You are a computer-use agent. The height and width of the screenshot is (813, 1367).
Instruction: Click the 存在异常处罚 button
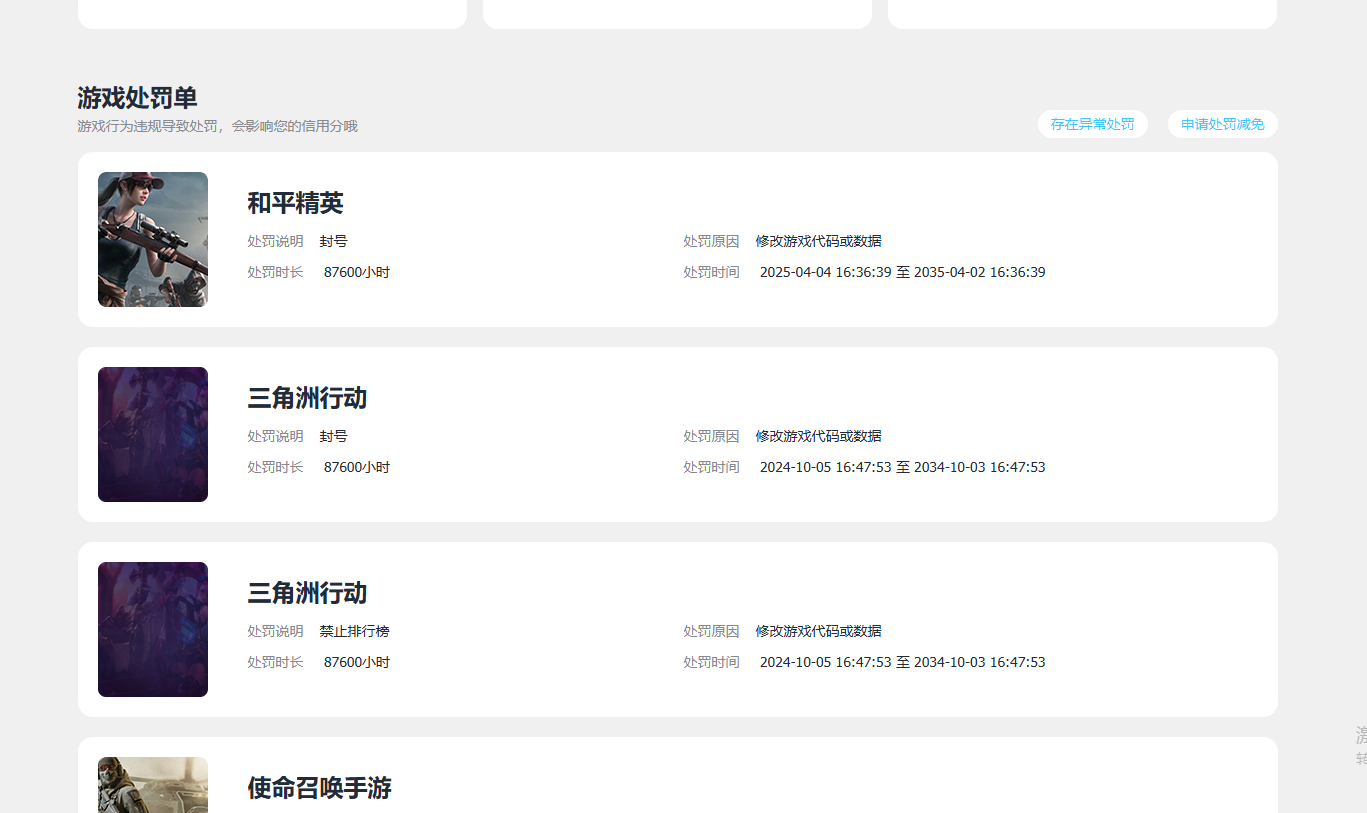tap(1092, 124)
